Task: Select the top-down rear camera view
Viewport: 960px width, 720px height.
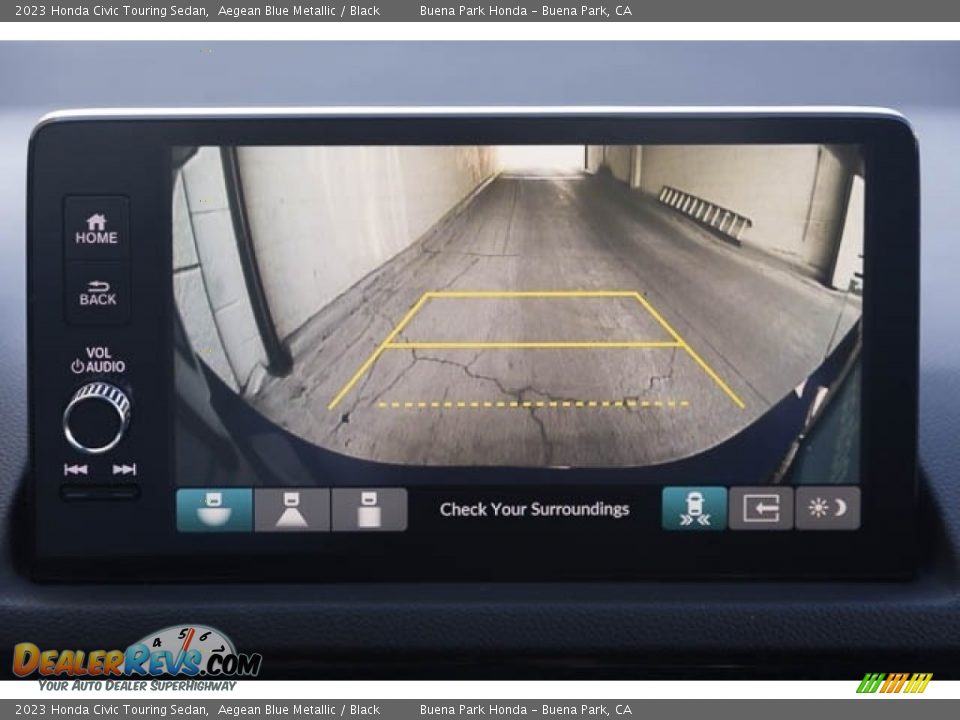Action: (369, 509)
